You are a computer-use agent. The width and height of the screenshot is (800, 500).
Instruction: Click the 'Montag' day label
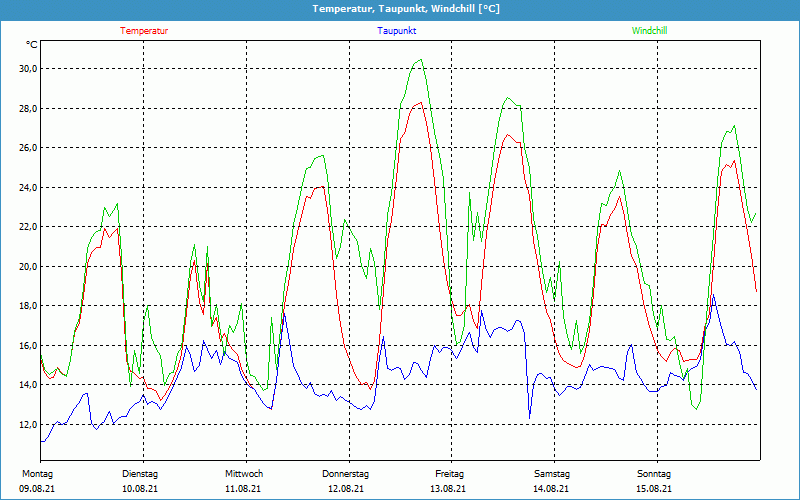[37, 474]
